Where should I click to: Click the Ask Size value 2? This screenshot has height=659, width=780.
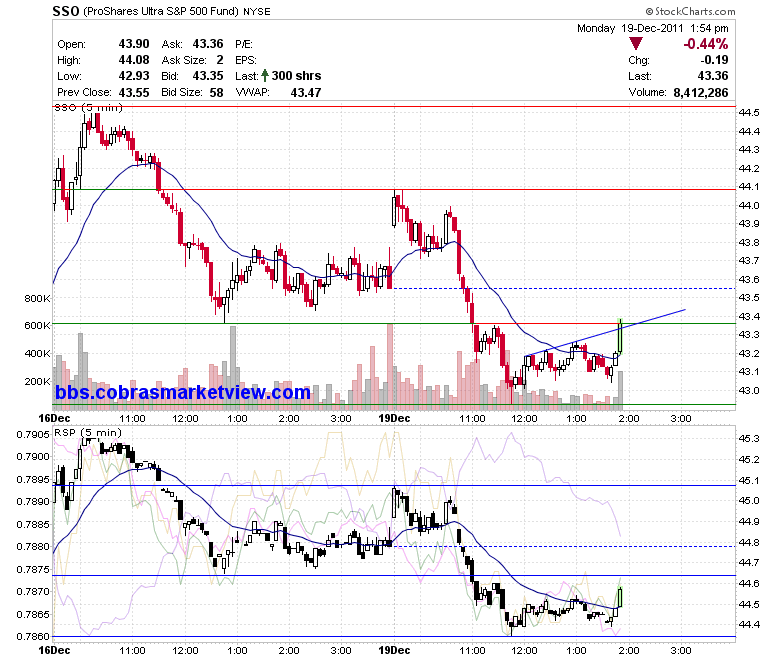[220, 60]
